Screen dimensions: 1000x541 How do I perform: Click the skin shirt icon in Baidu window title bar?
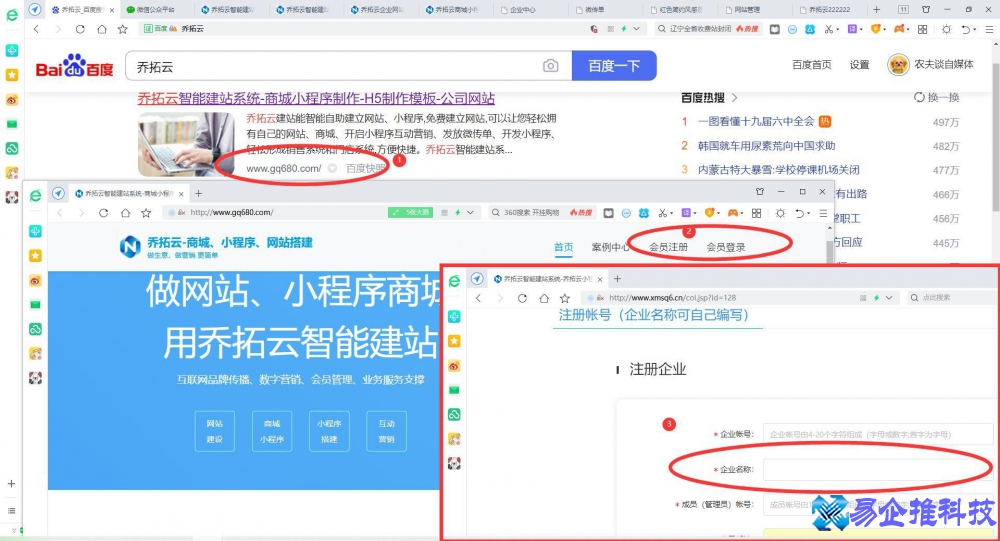[925, 10]
